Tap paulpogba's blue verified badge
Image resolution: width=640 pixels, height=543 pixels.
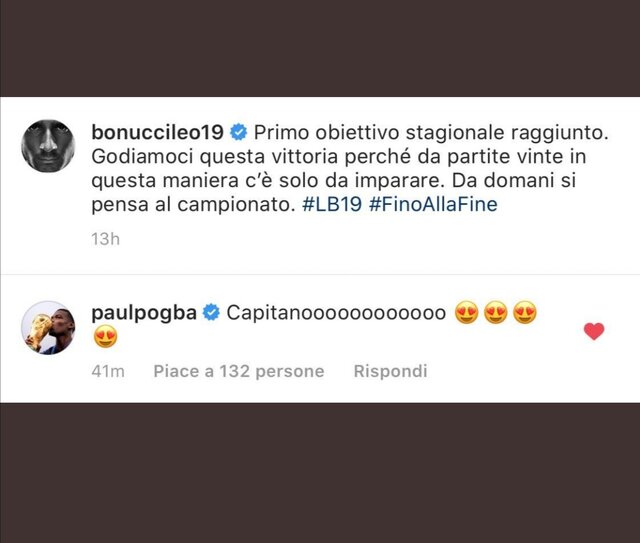(211, 313)
